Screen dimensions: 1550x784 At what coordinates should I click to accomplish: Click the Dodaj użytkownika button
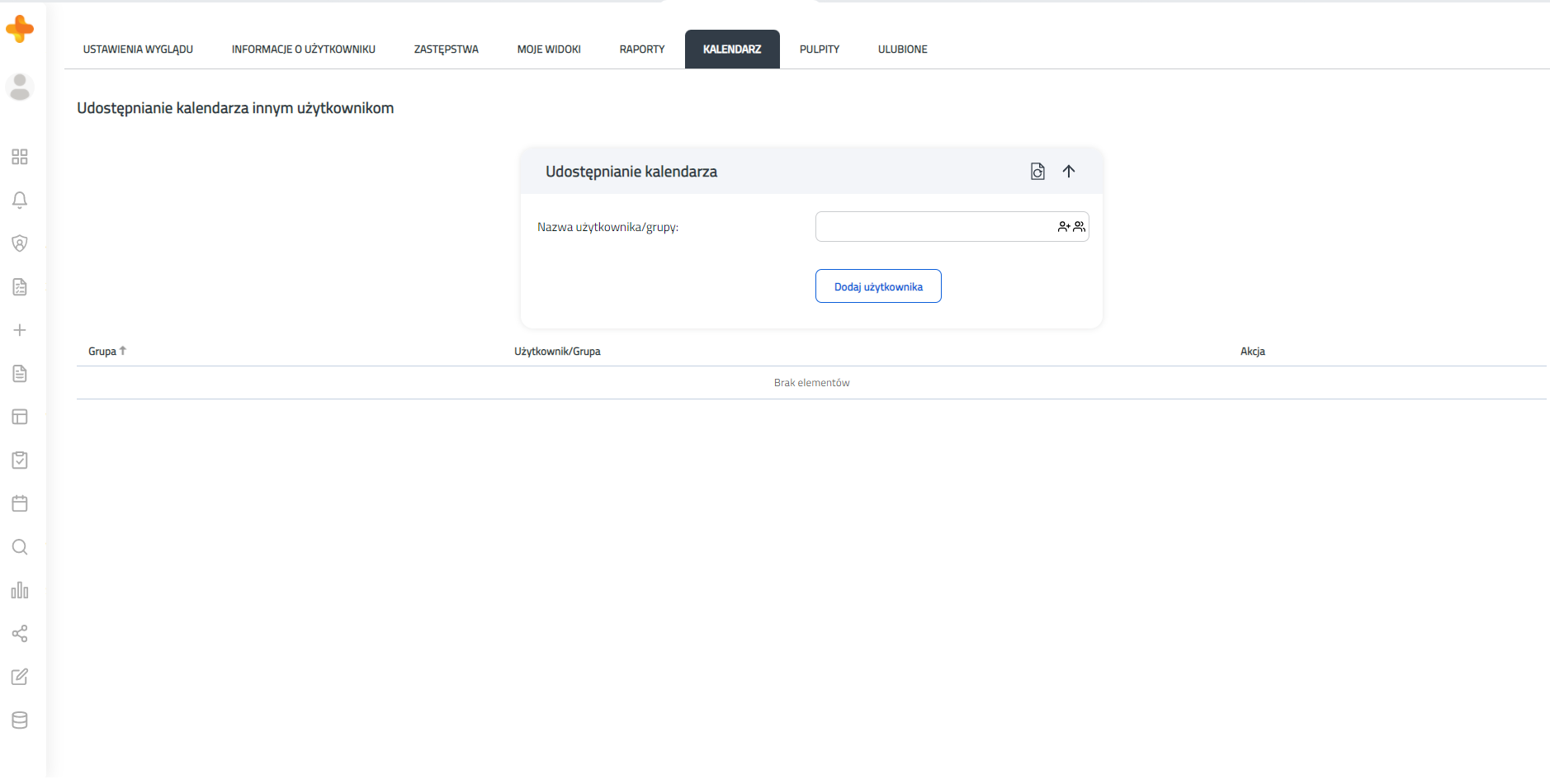(878, 286)
